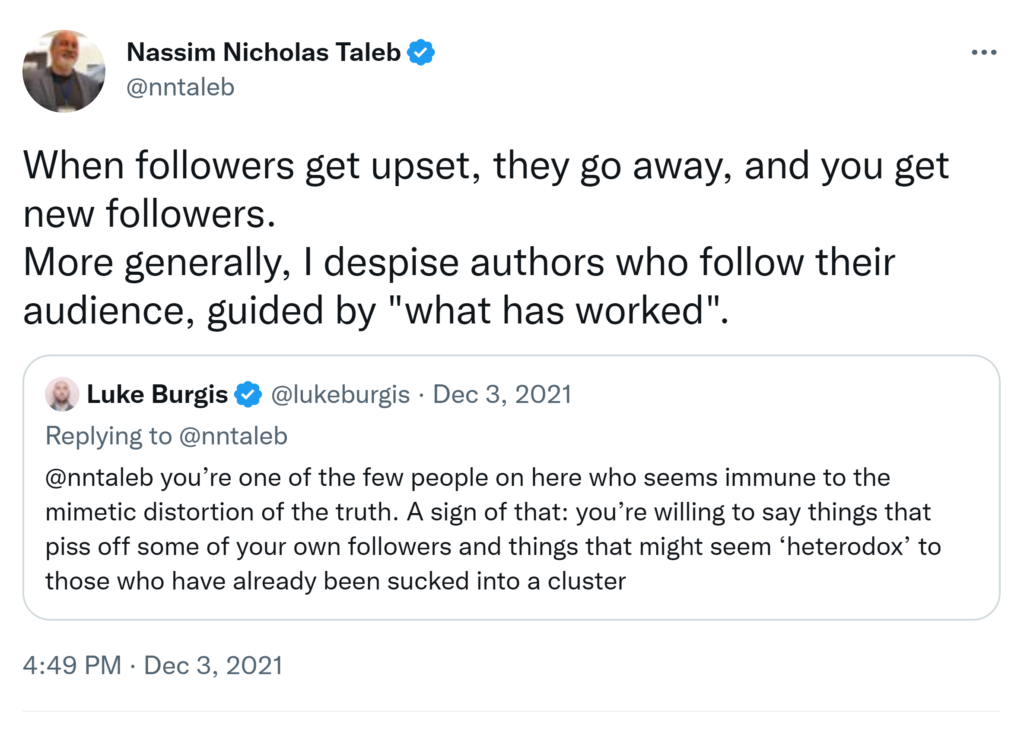Click the "Replying to @nntaleb" line

(167, 435)
